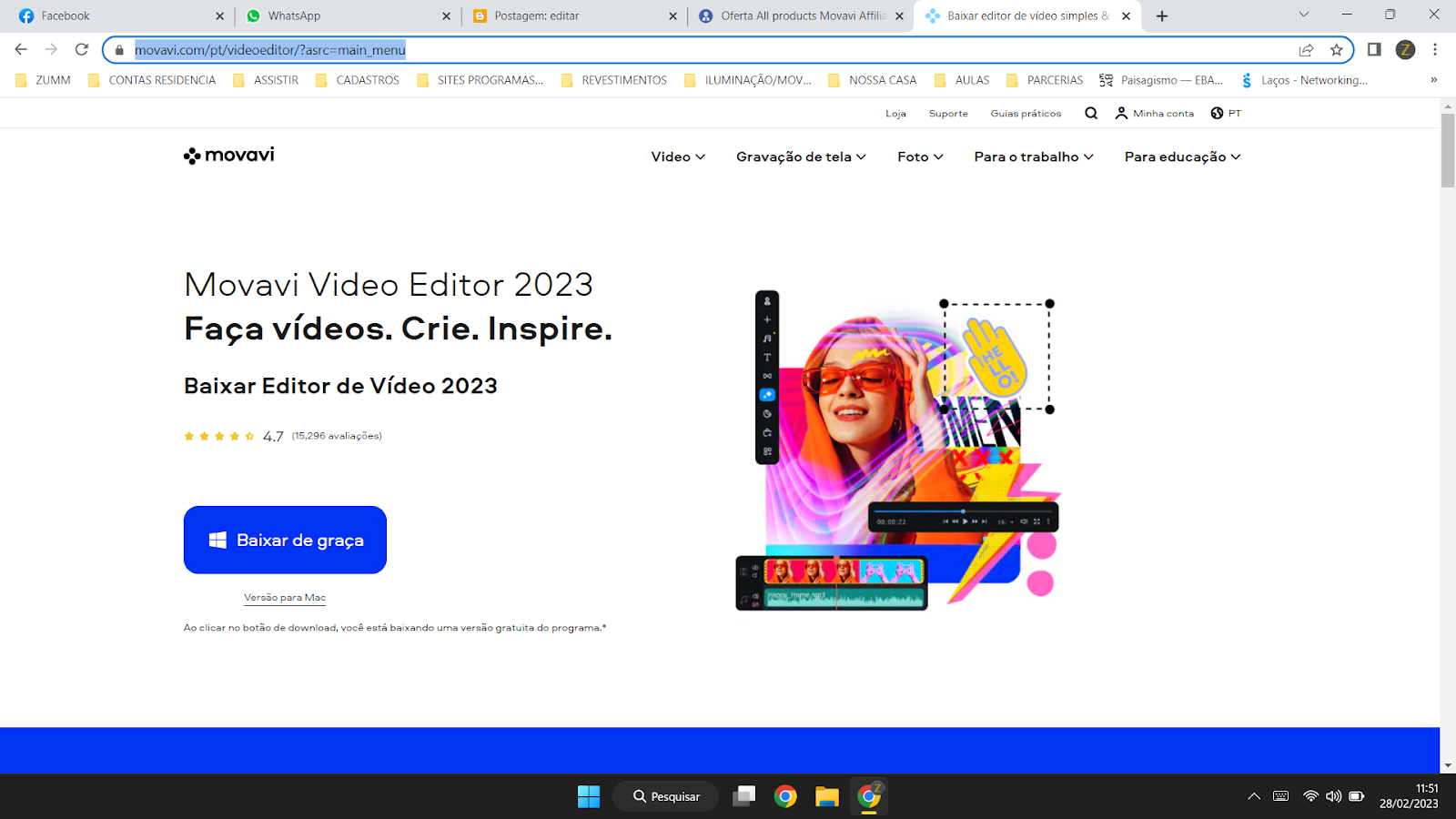
Task: Bookmark this page with the star icon
Action: point(1336,50)
